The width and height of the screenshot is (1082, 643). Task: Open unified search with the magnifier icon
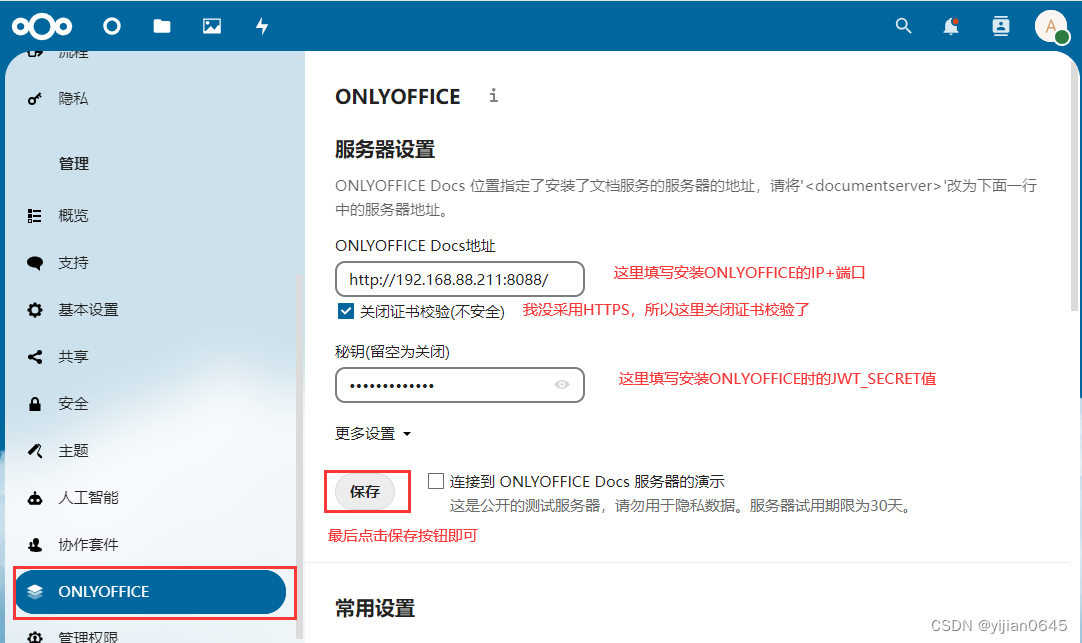click(903, 26)
